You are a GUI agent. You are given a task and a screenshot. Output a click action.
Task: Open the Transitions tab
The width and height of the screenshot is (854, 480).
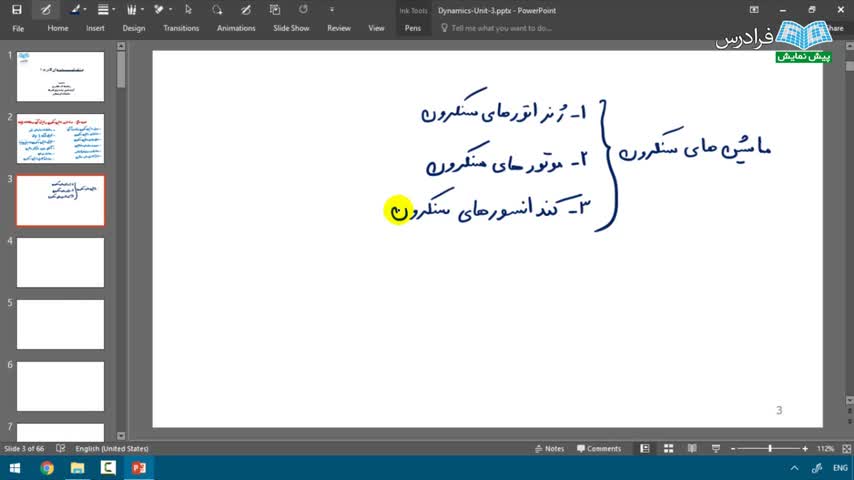(181, 28)
